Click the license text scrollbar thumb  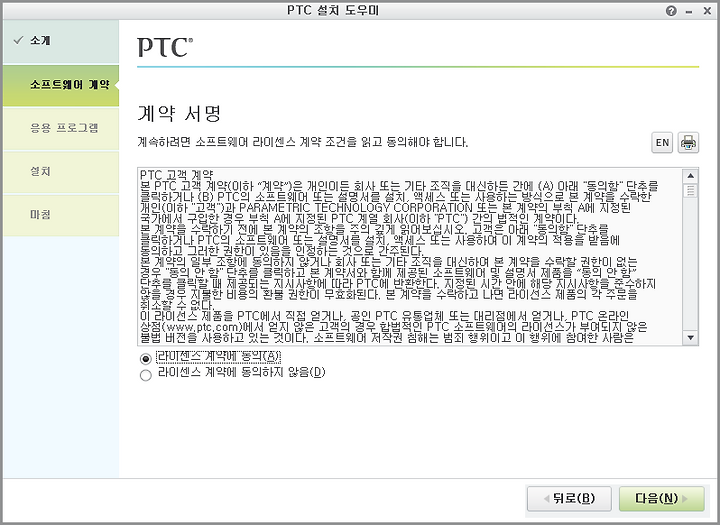tap(690, 191)
